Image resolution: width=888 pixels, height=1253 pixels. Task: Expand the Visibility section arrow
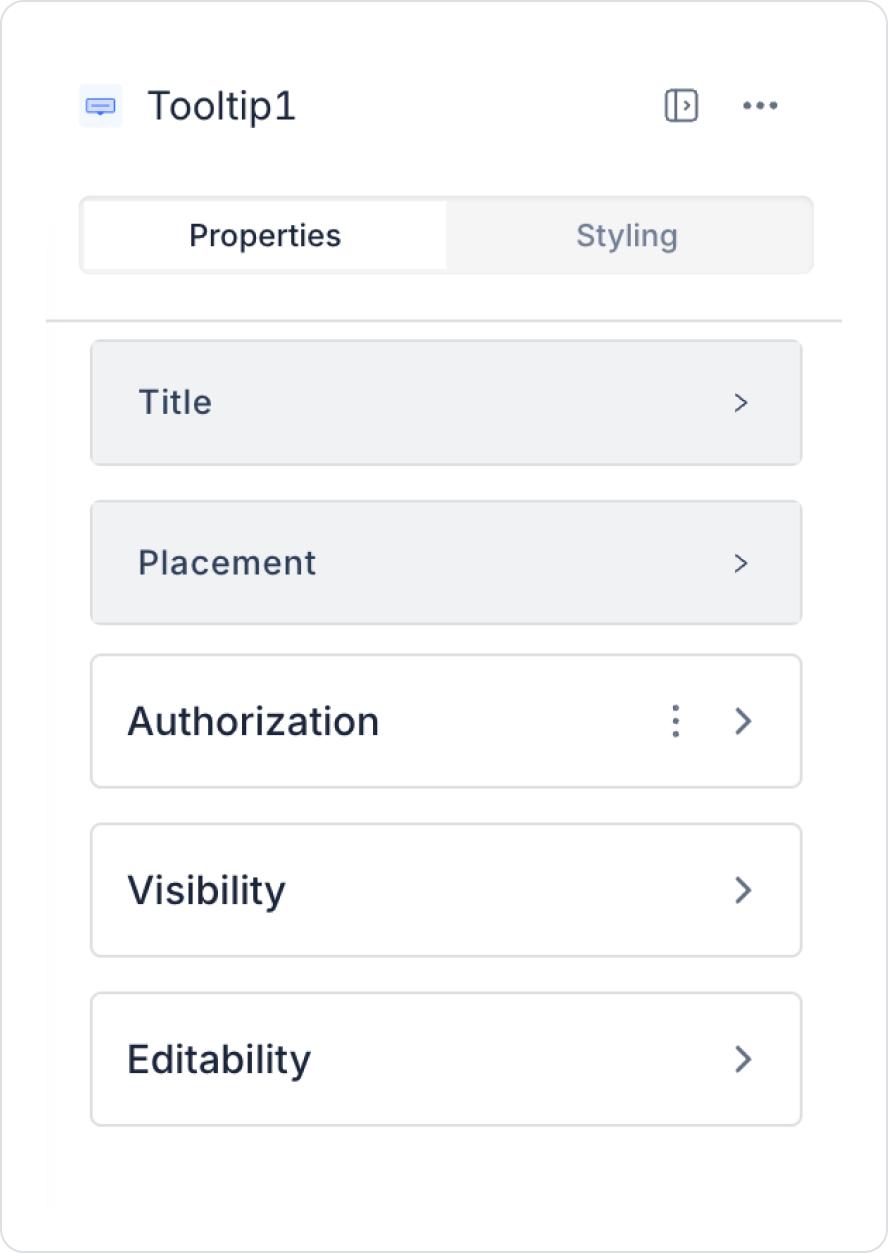(x=743, y=890)
